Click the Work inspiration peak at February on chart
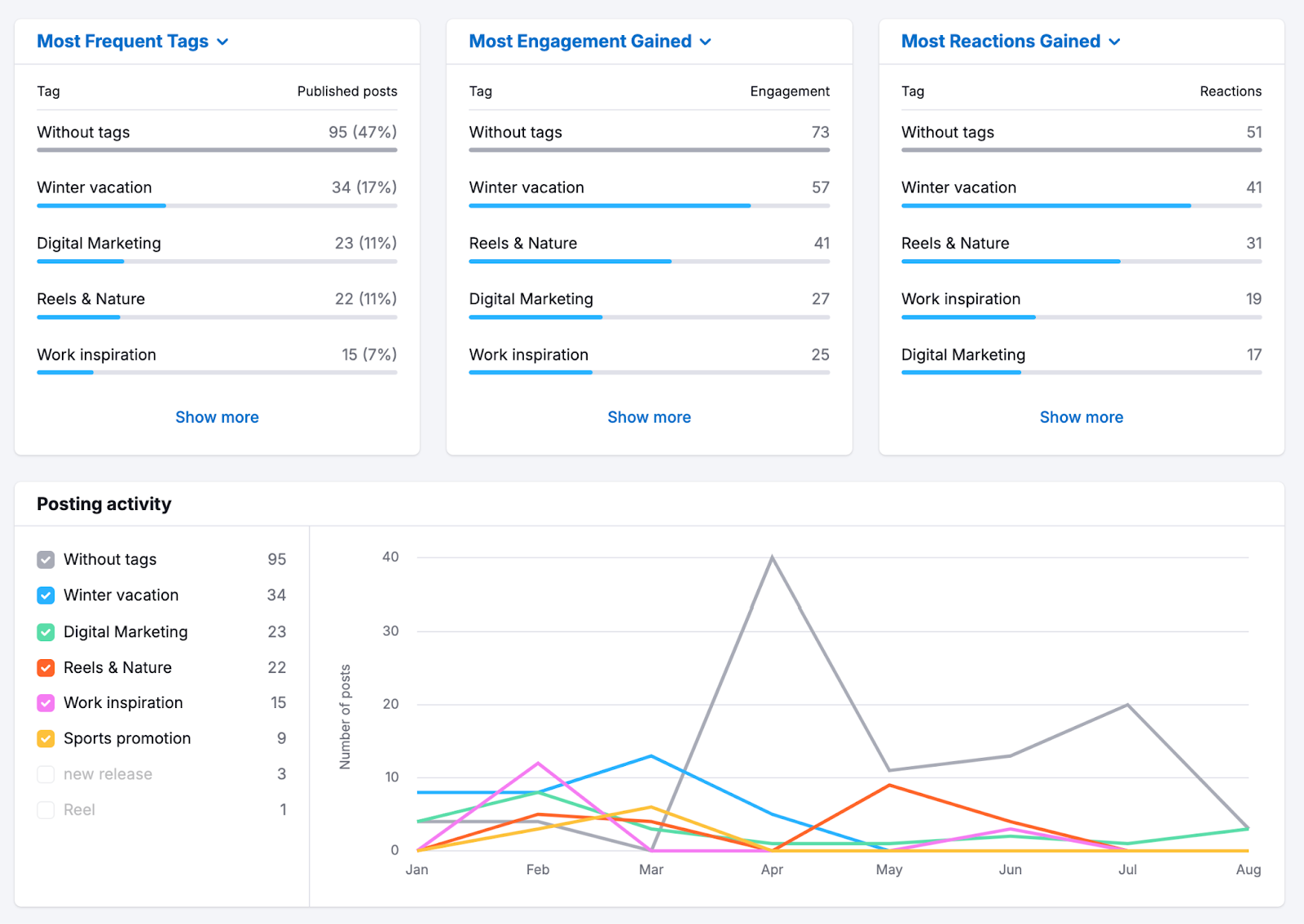The width and height of the screenshot is (1304, 924). (x=538, y=763)
